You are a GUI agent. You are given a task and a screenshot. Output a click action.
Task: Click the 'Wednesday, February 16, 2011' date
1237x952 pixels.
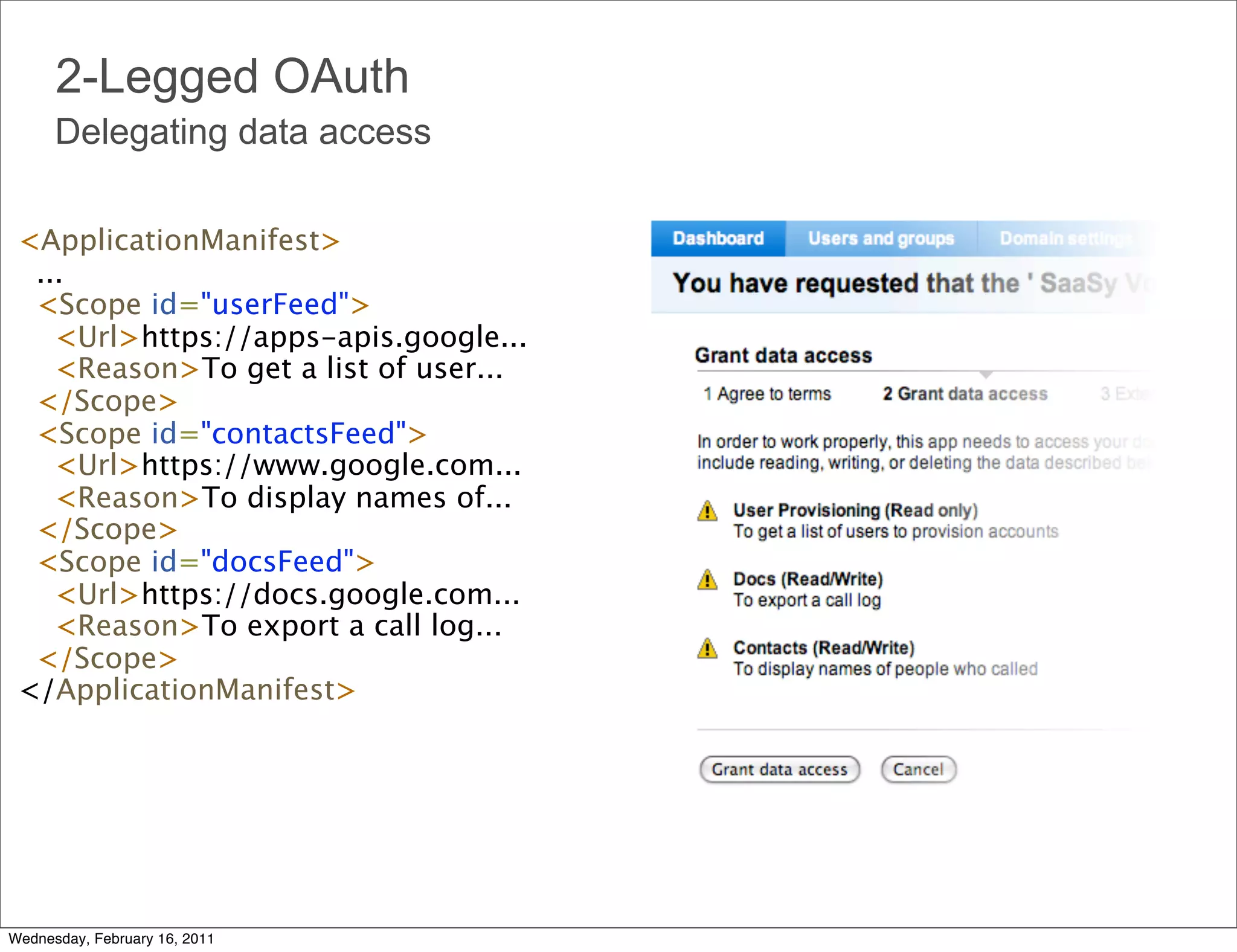click(x=111, y=939)
